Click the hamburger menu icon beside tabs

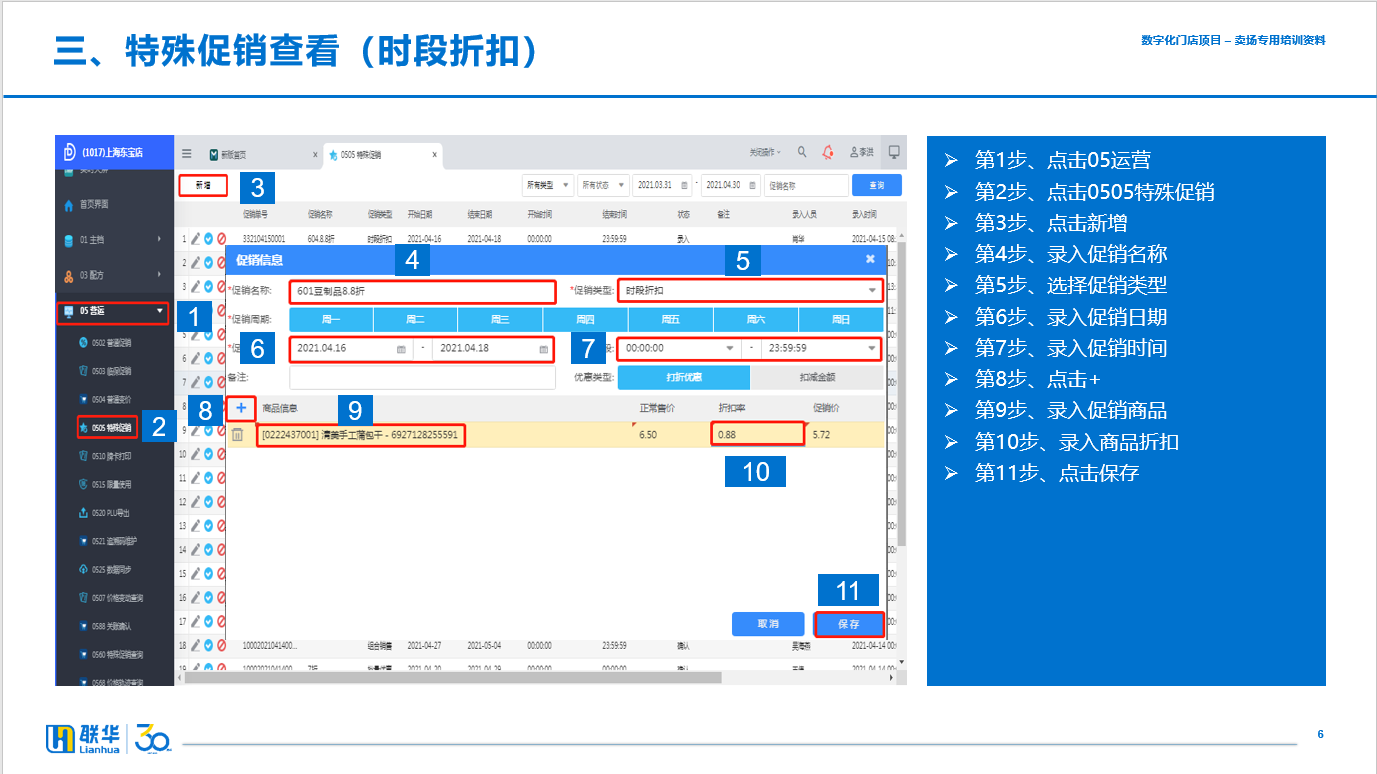point(187,154)
